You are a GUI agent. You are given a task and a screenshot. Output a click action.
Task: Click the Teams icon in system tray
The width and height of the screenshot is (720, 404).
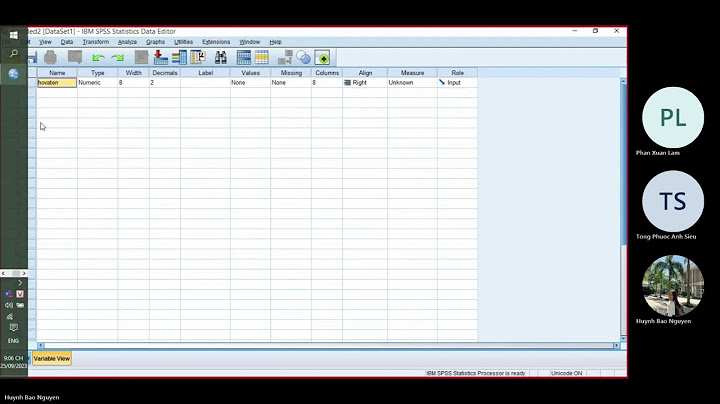[9, 294]
